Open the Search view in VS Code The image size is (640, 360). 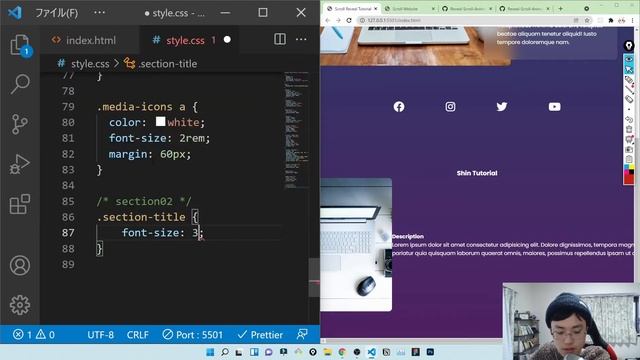[20, 84]
